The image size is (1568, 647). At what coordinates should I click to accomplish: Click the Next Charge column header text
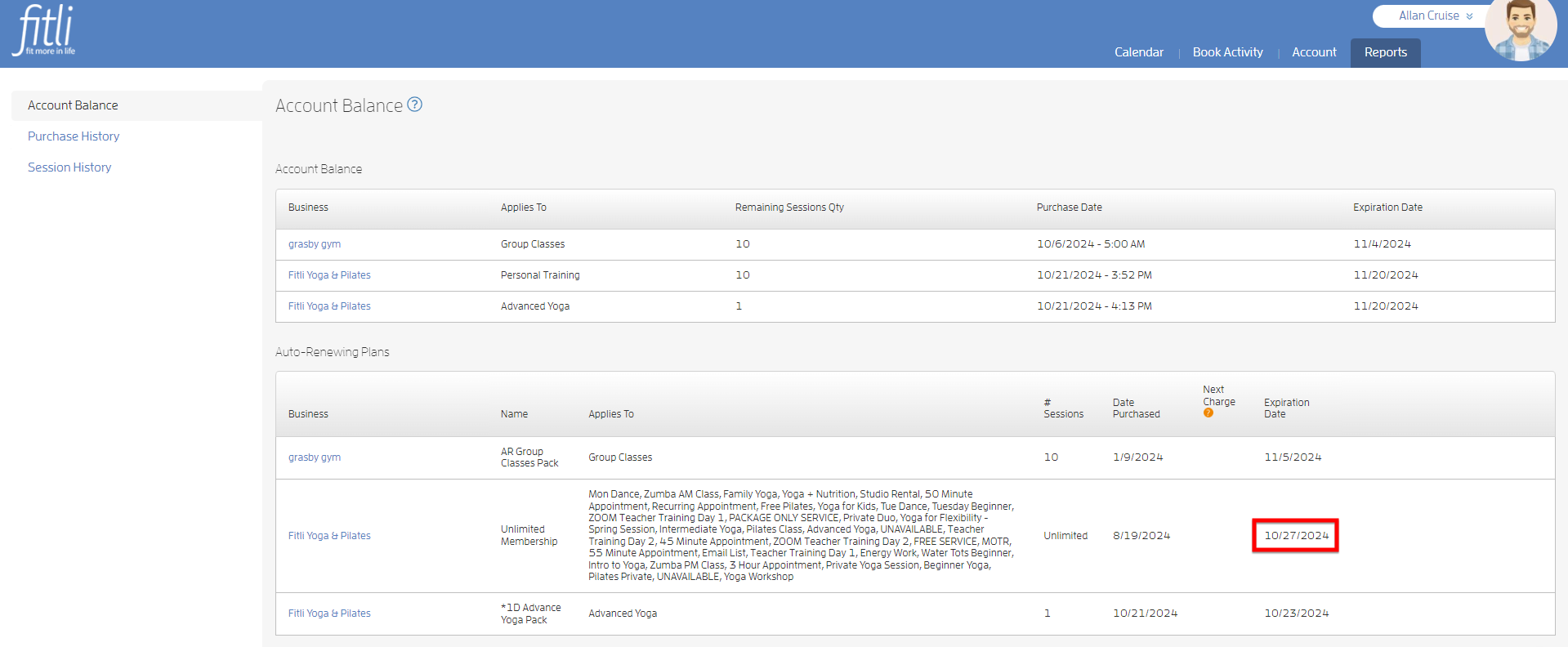pos(1218,395)
